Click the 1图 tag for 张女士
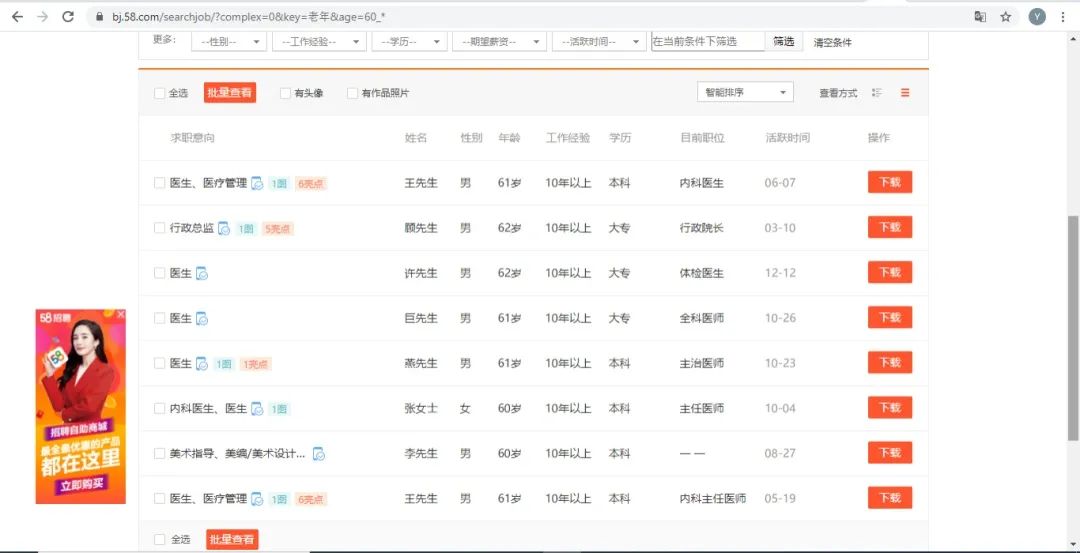 (278, 409)
